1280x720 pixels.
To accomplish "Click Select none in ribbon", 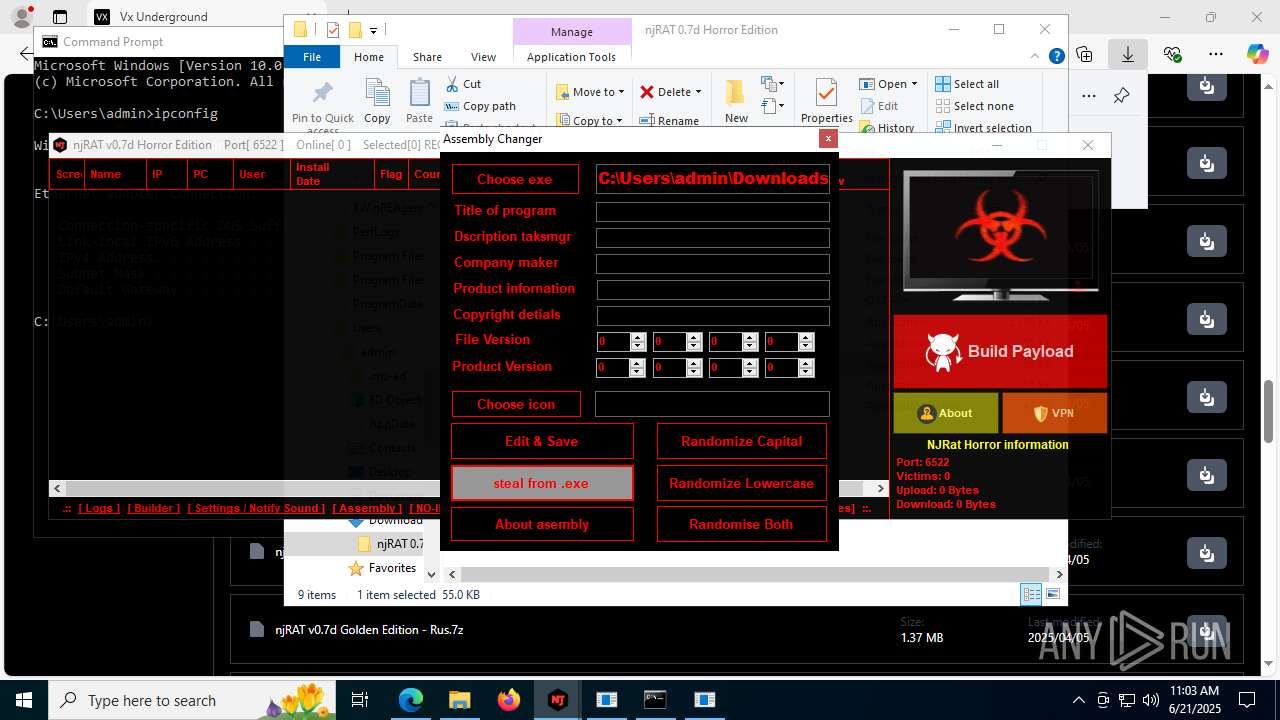I will 974,106.
